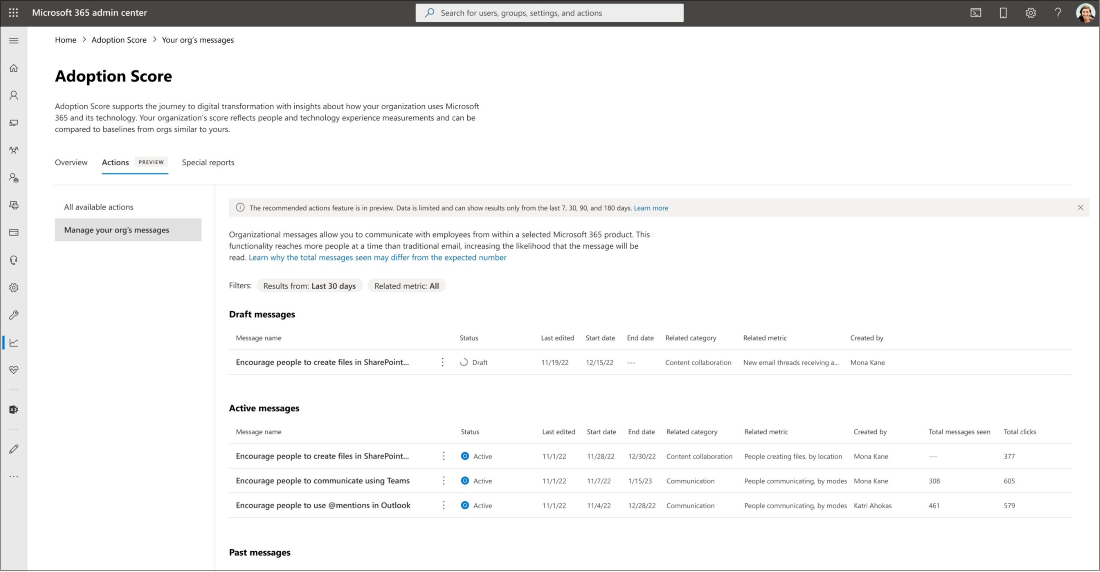Select the Actions tab

click(x=134, y=162)
